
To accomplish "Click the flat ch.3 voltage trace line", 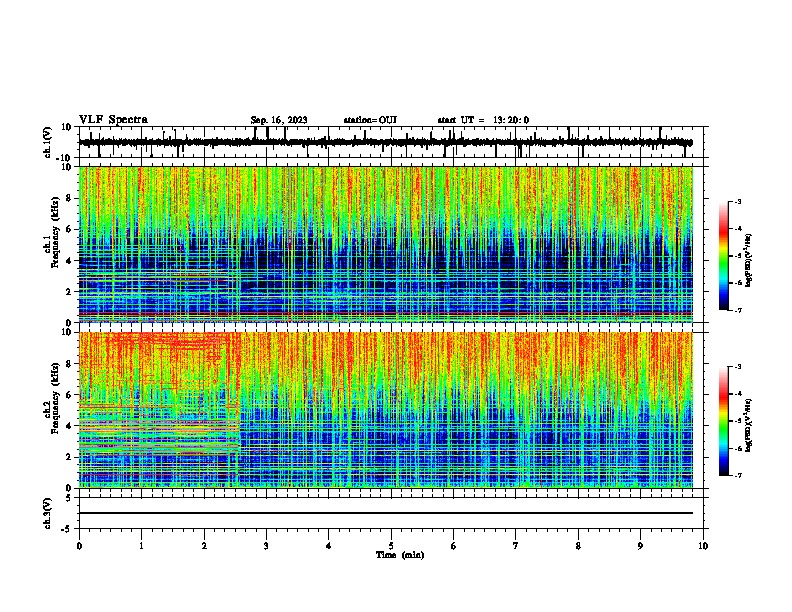I will click(386, 513).
